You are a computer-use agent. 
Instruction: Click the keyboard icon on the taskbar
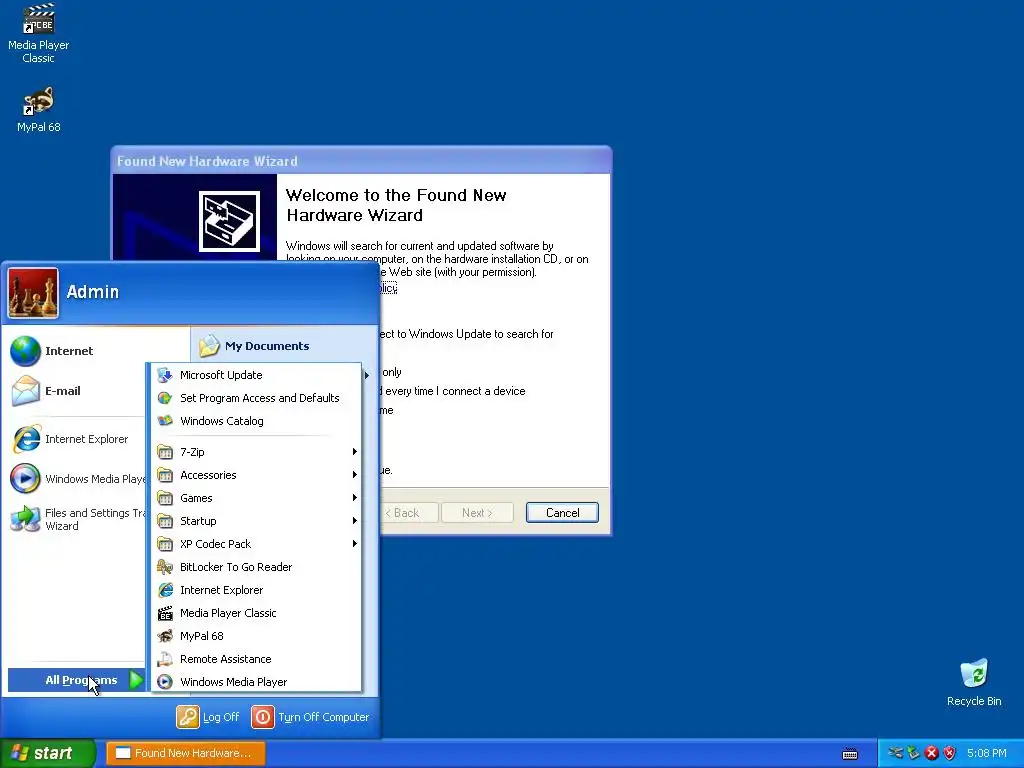click(850, 754)
